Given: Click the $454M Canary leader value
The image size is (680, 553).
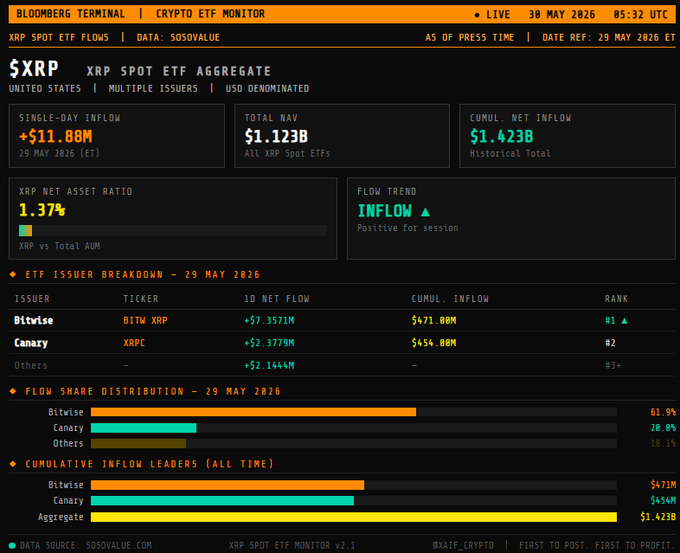Looking at the screenshot, I should 663,501.
